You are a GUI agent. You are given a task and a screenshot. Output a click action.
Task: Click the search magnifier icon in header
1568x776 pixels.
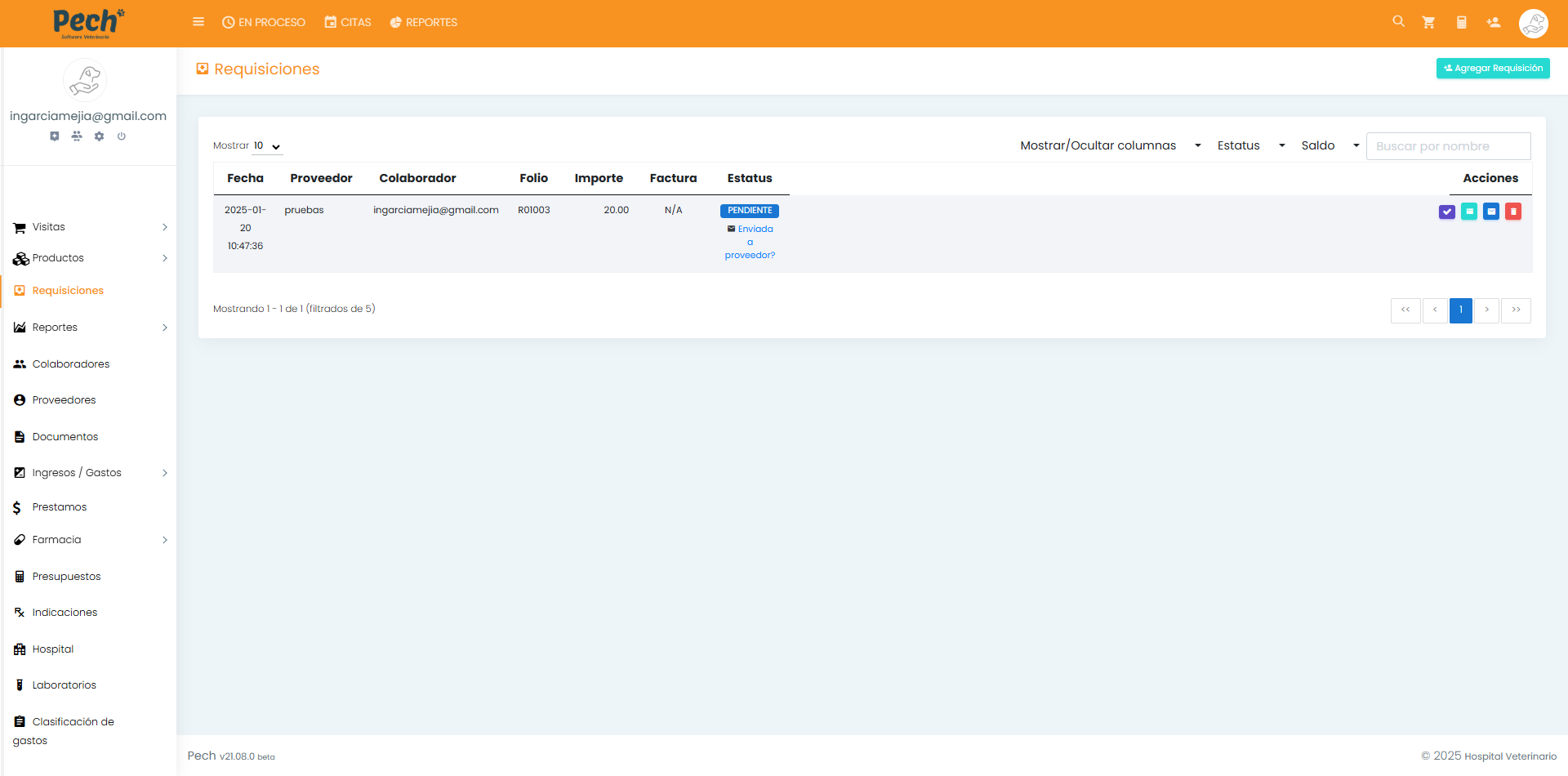[x=1398, y=22]
